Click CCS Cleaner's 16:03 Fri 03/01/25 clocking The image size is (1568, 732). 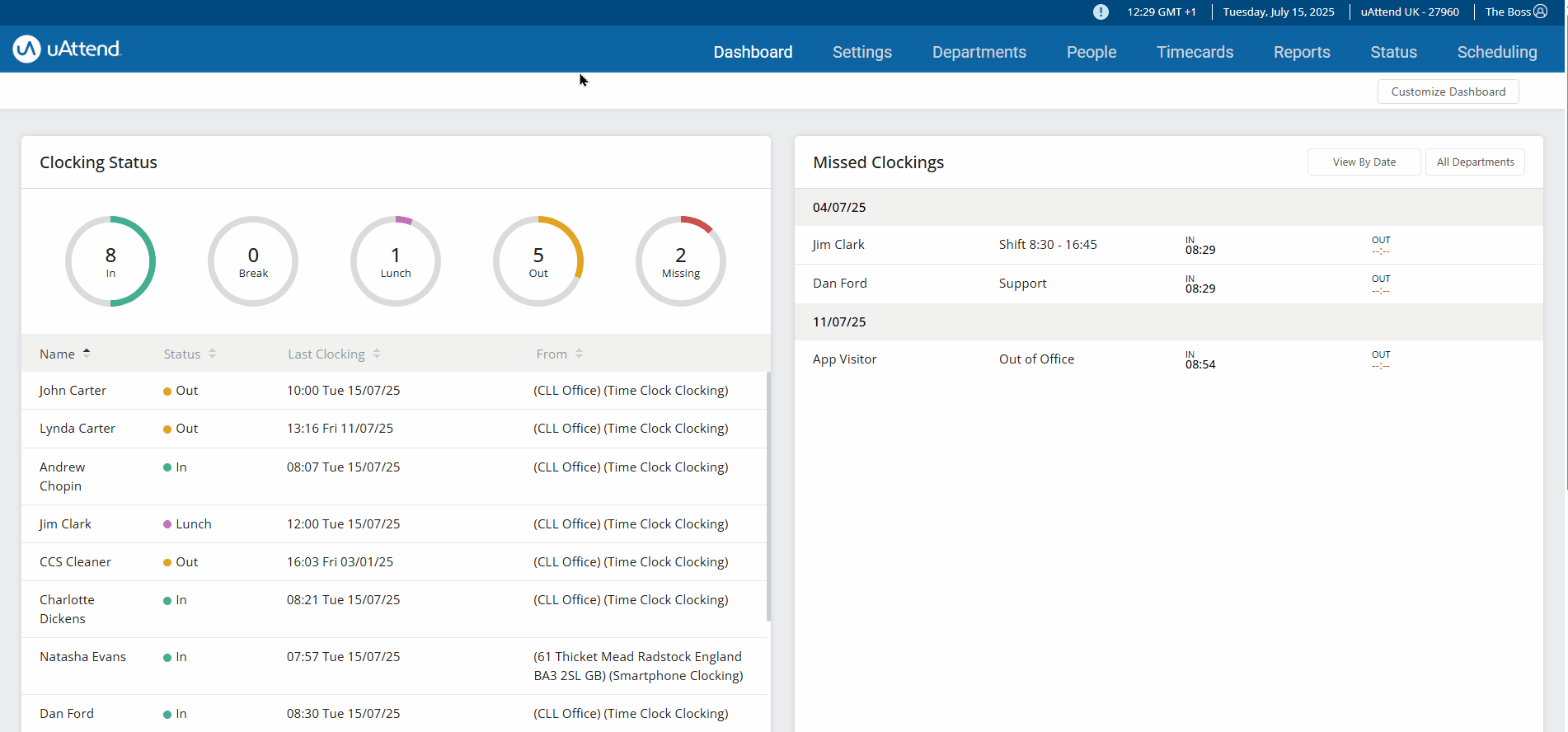(340, 561)
